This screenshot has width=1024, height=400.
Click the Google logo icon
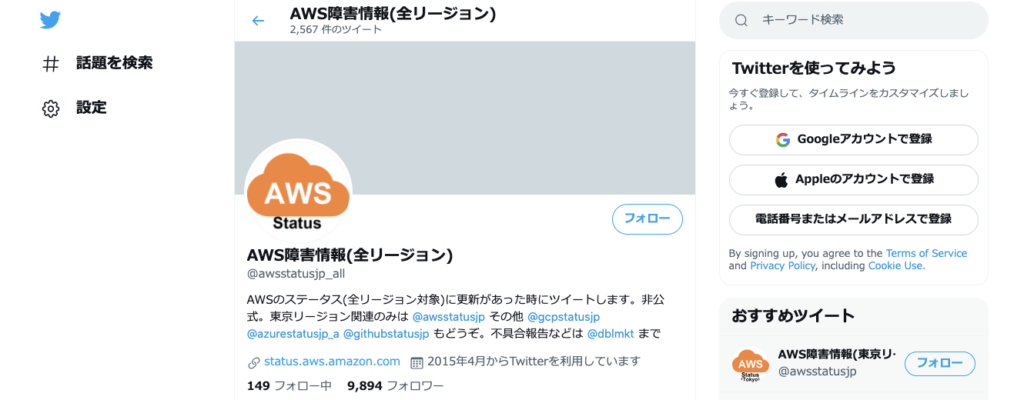point(782,139)
